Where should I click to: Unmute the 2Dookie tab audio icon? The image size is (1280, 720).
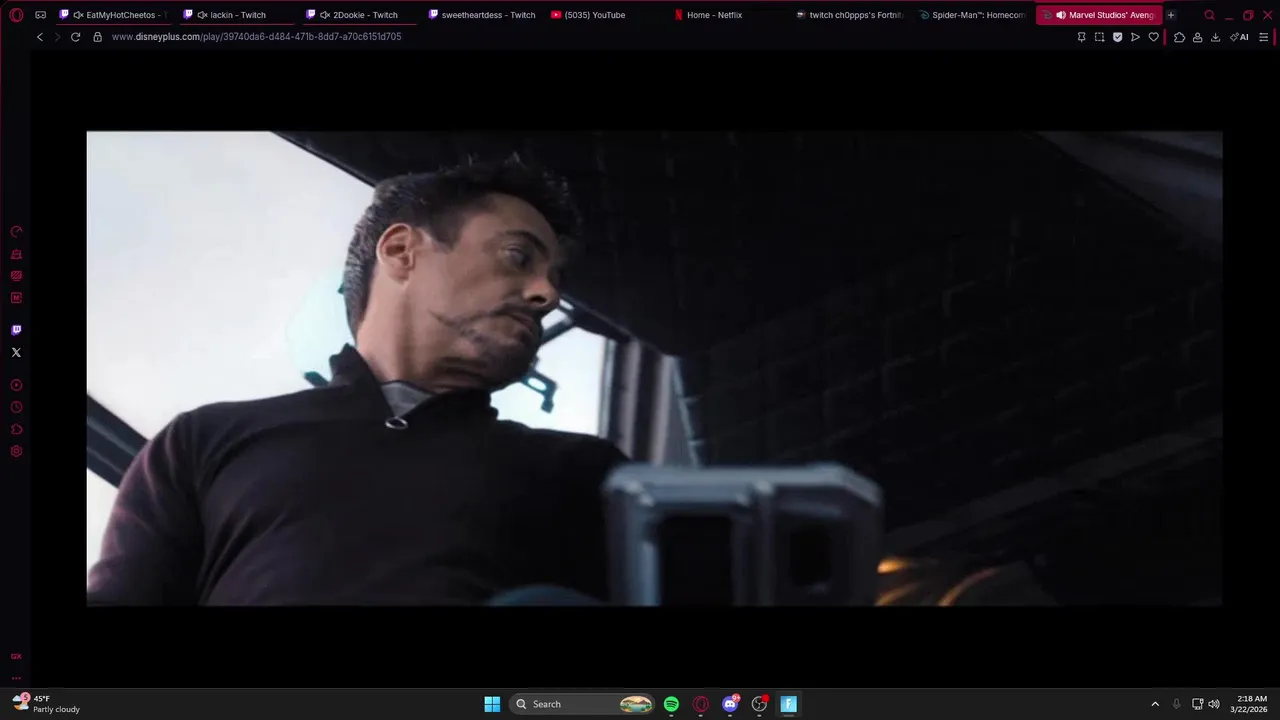(x=325, y=15)
